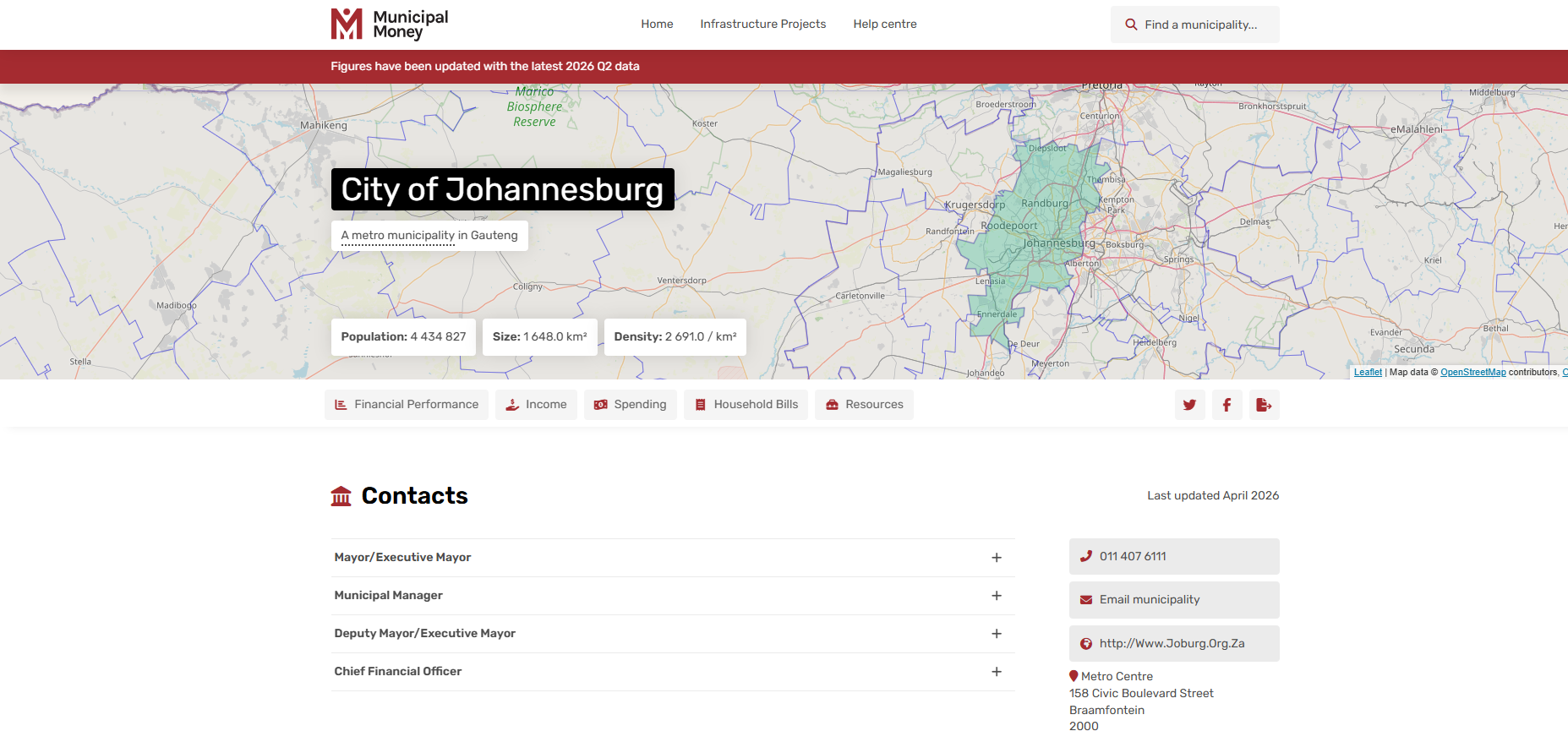Viewport: 1568px width, 742px height.
Task: Go to the Help centre
Action: (885, 25)
